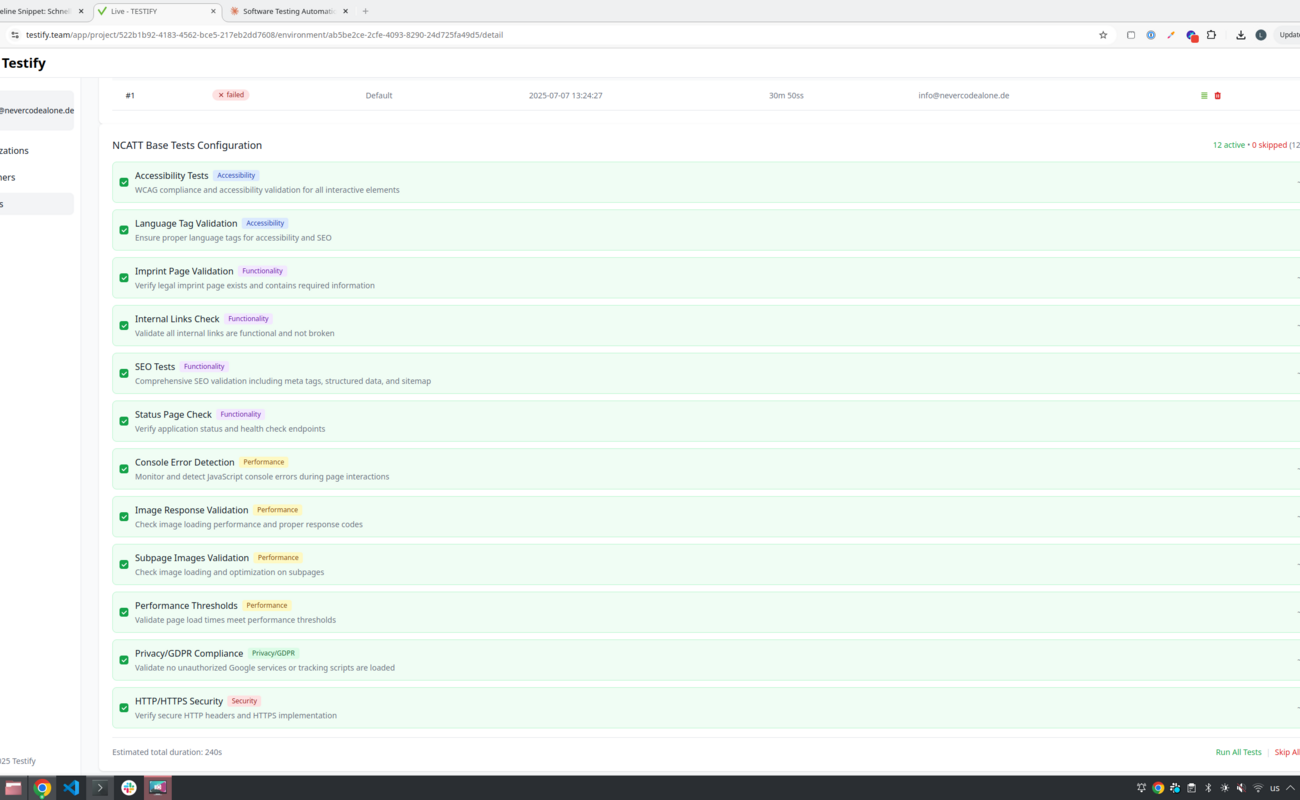Open Chrome from the taskbar
Viewport: 1300px width, 800px height.
(42, 788)
